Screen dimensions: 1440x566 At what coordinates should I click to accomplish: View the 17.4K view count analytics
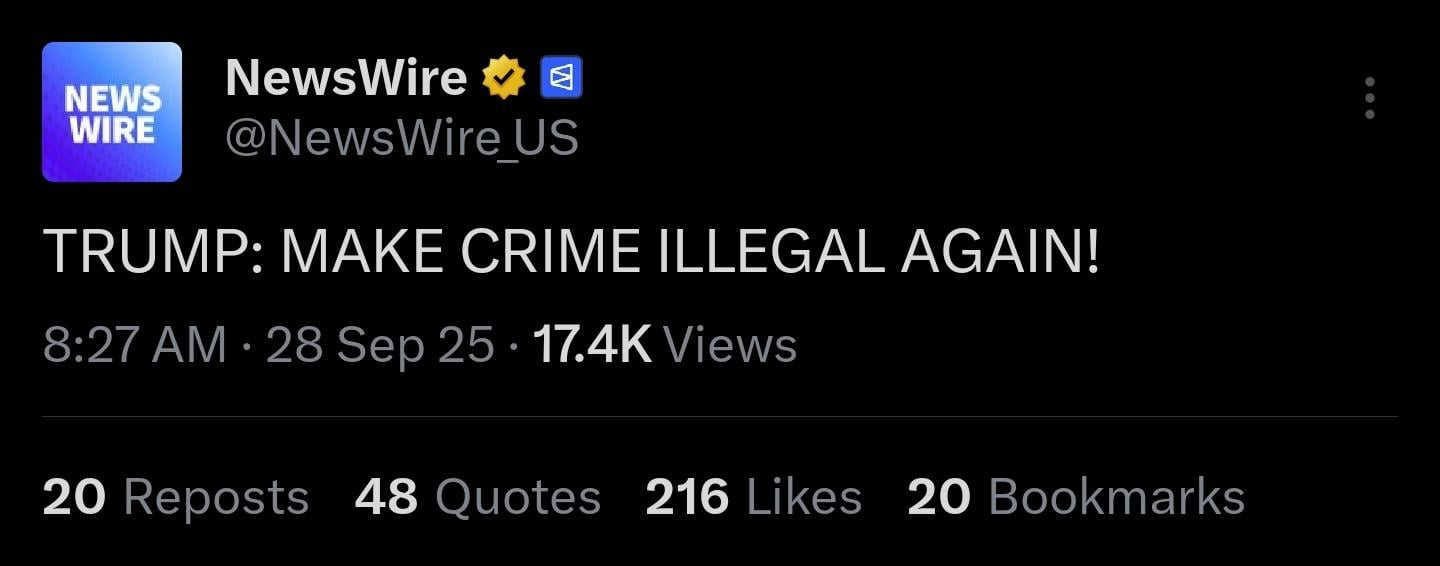coord(665,346)
